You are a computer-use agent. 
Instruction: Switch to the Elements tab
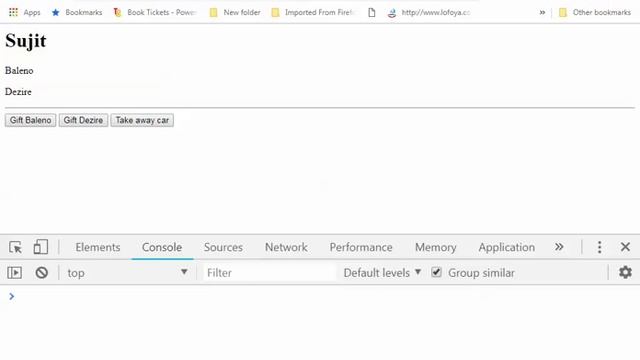98,247
